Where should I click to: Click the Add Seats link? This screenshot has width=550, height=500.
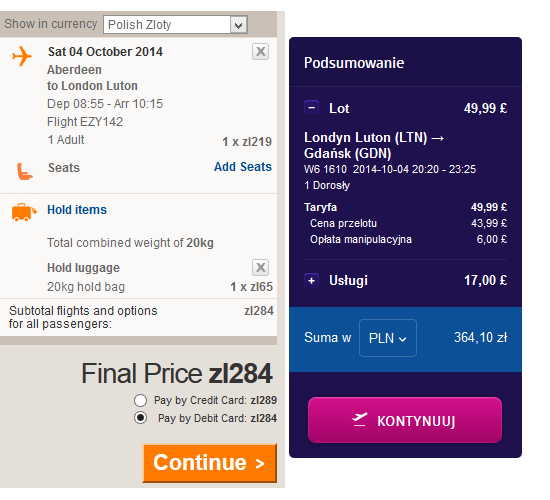point(243,167)
